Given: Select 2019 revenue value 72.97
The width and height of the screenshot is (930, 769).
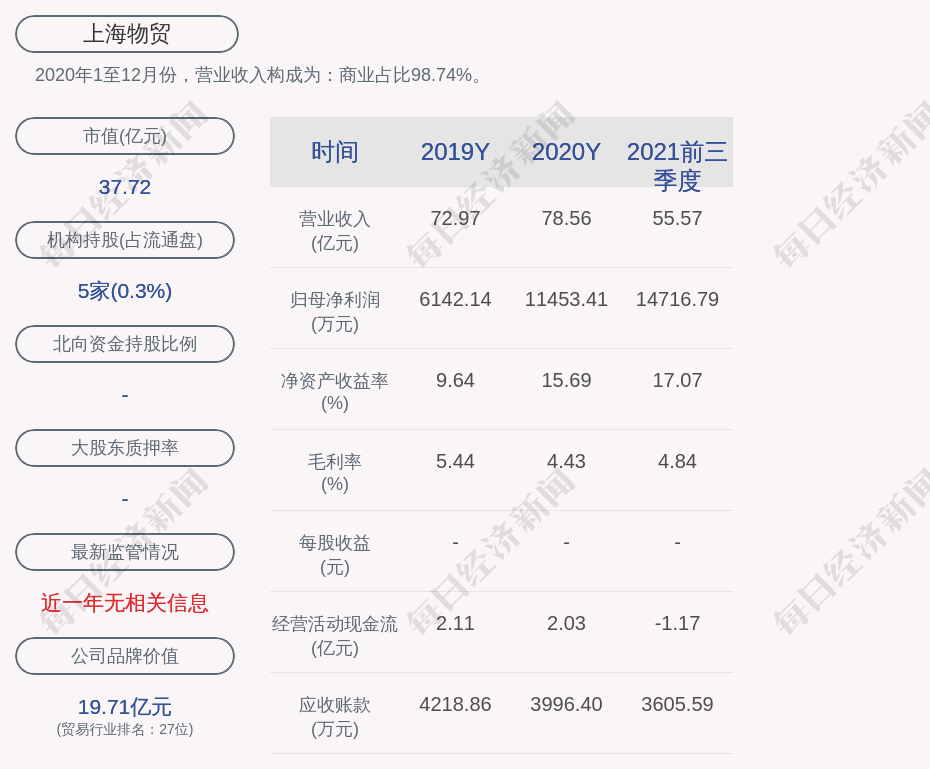Looking at the screenshot, I should coord(455,218).
